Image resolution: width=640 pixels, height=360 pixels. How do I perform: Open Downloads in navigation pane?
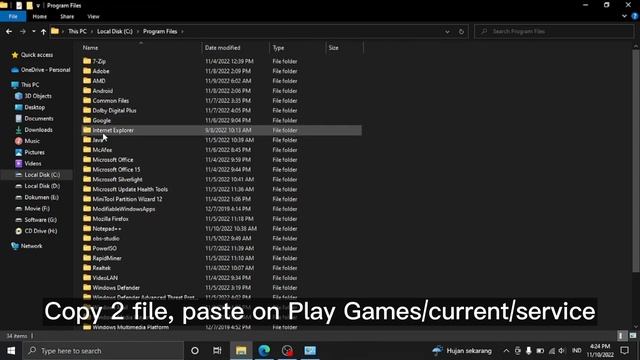tap(38, 130)
